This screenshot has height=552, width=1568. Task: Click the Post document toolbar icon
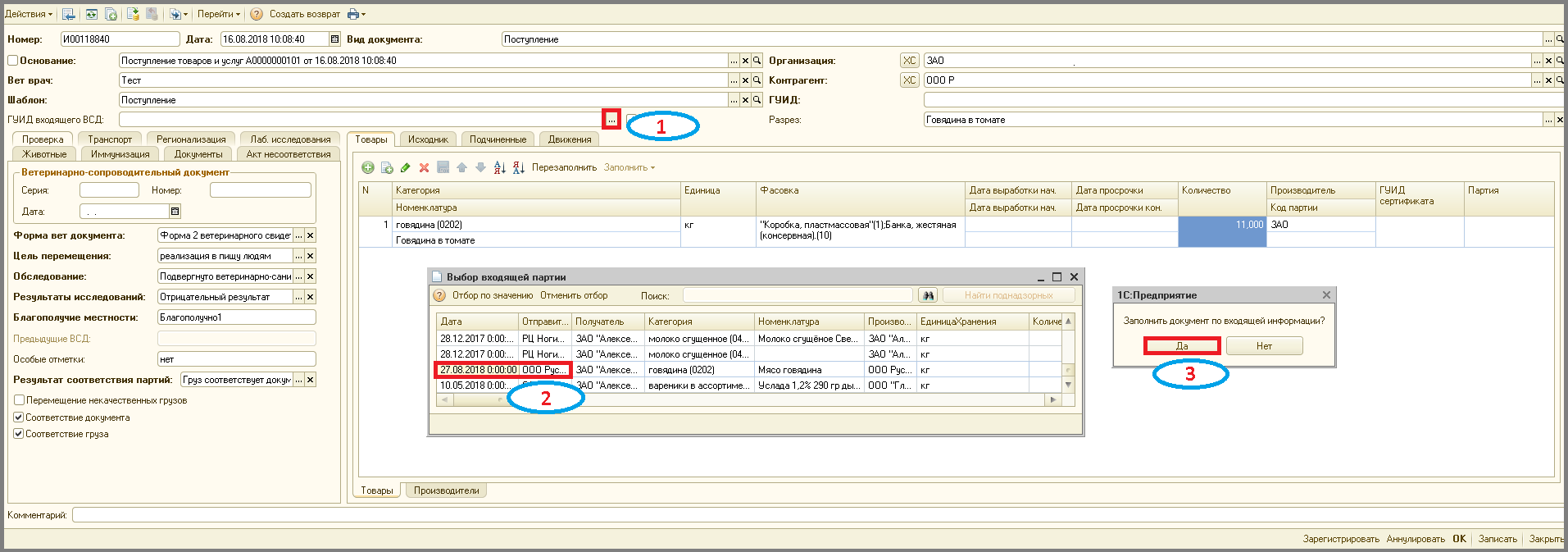pyautogui.click(x=134, y=14)
